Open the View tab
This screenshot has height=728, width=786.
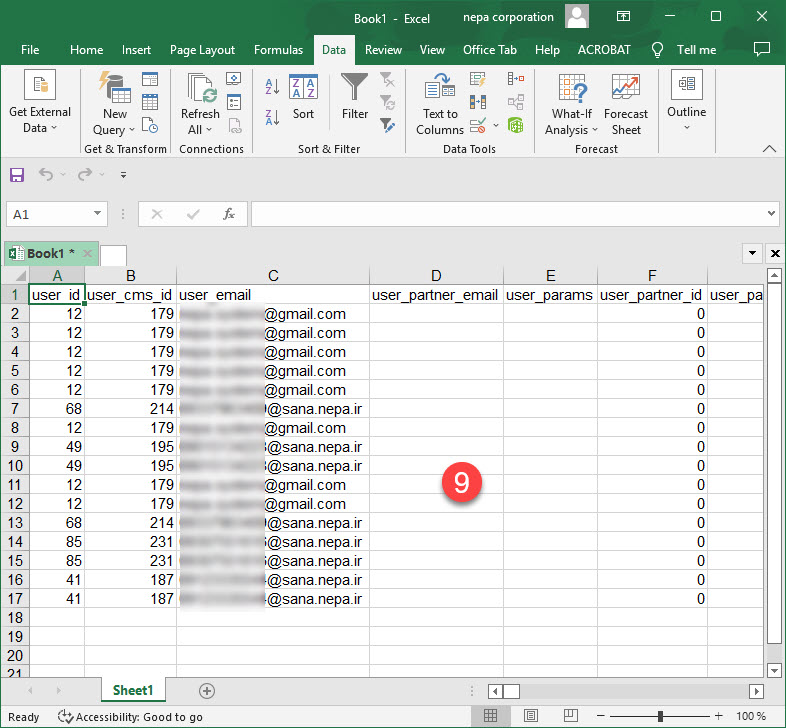432,50
